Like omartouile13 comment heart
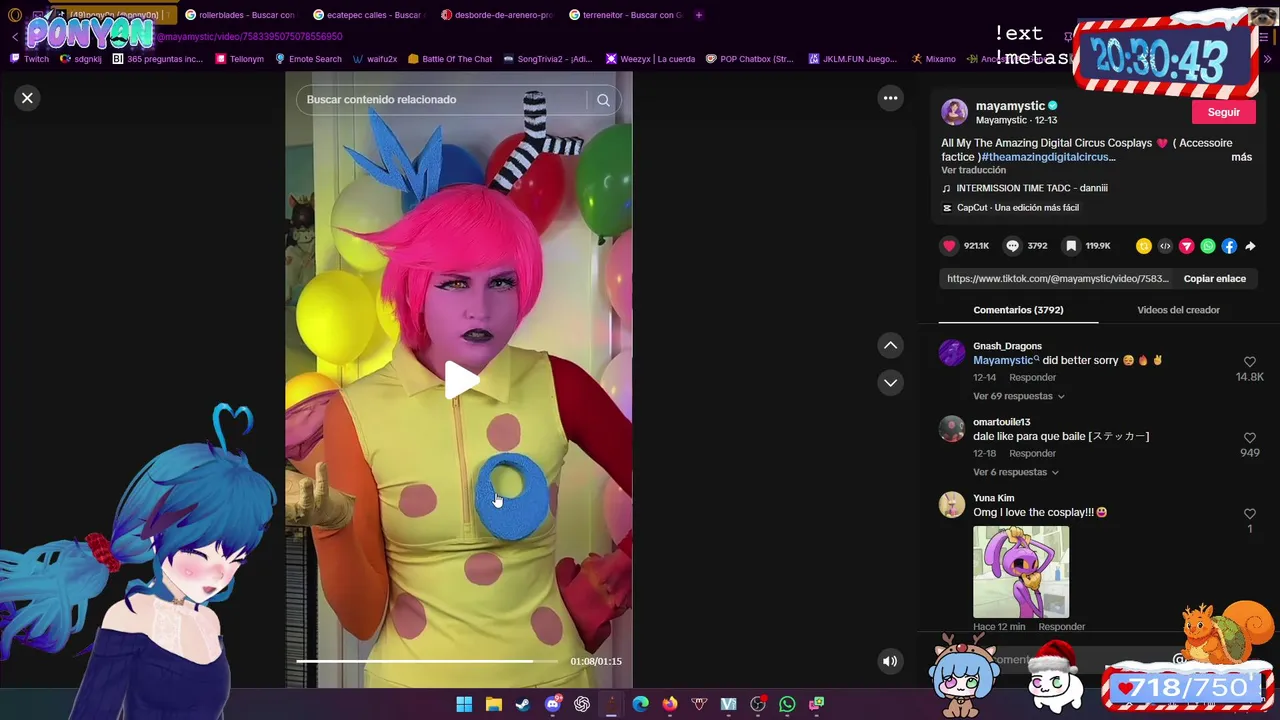The width and height of the screenshot is (1280, 720). 1249,438
